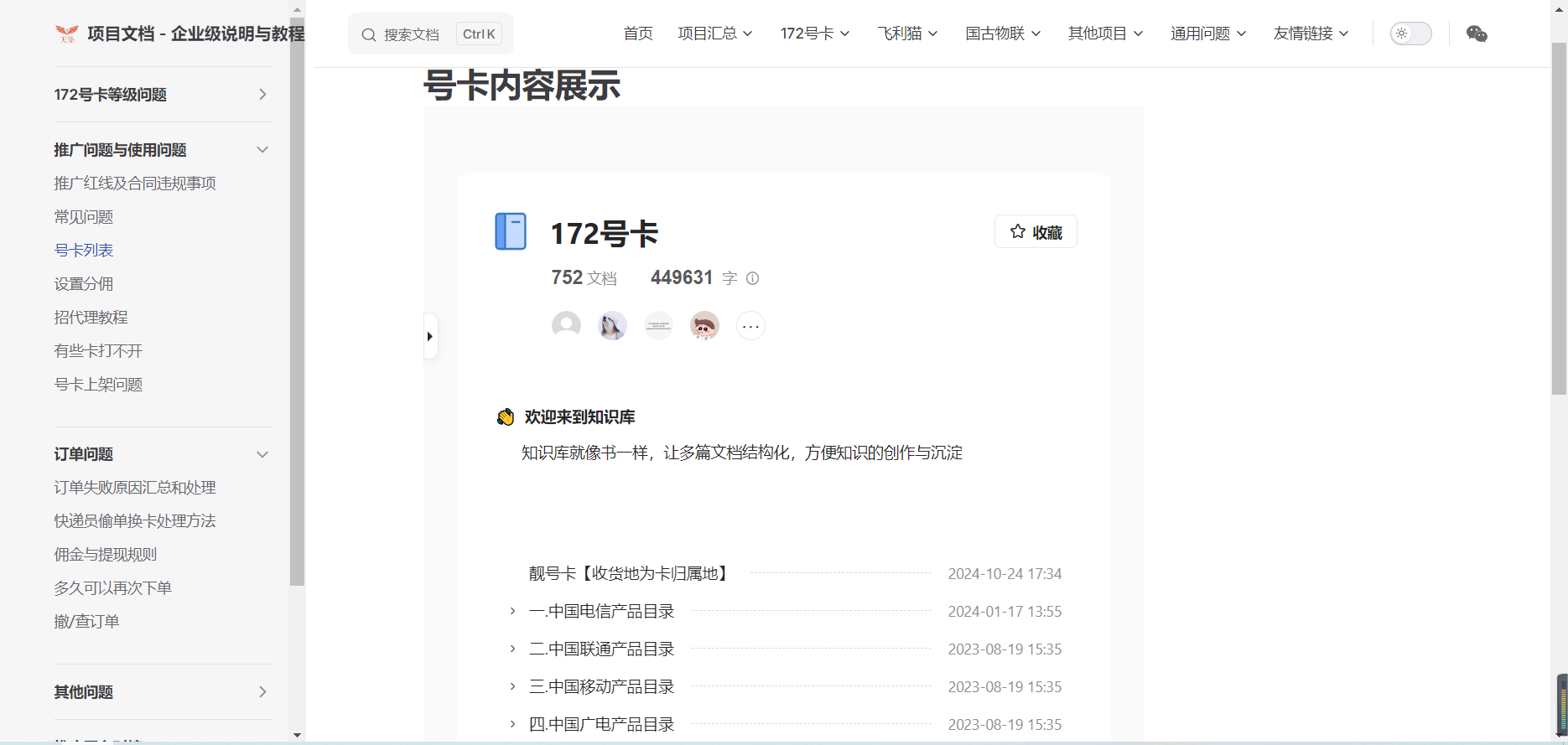Click the waving hand emoji icon

point(506,416)
